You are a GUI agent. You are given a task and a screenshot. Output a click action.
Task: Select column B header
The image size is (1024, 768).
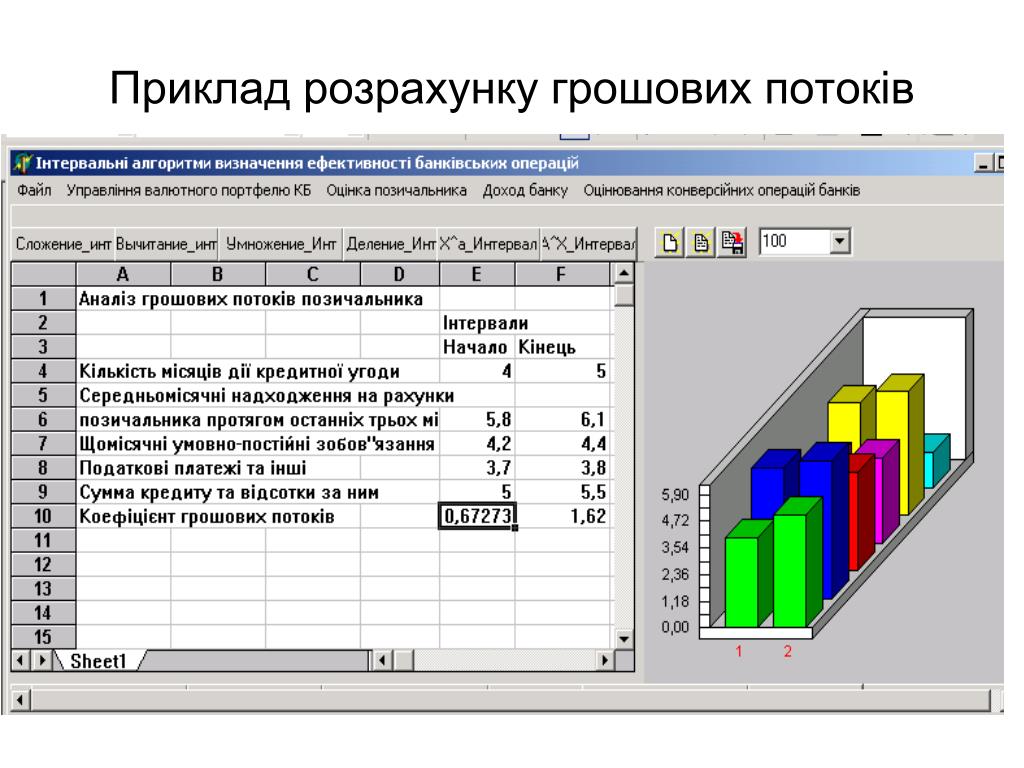coord(218,274)
